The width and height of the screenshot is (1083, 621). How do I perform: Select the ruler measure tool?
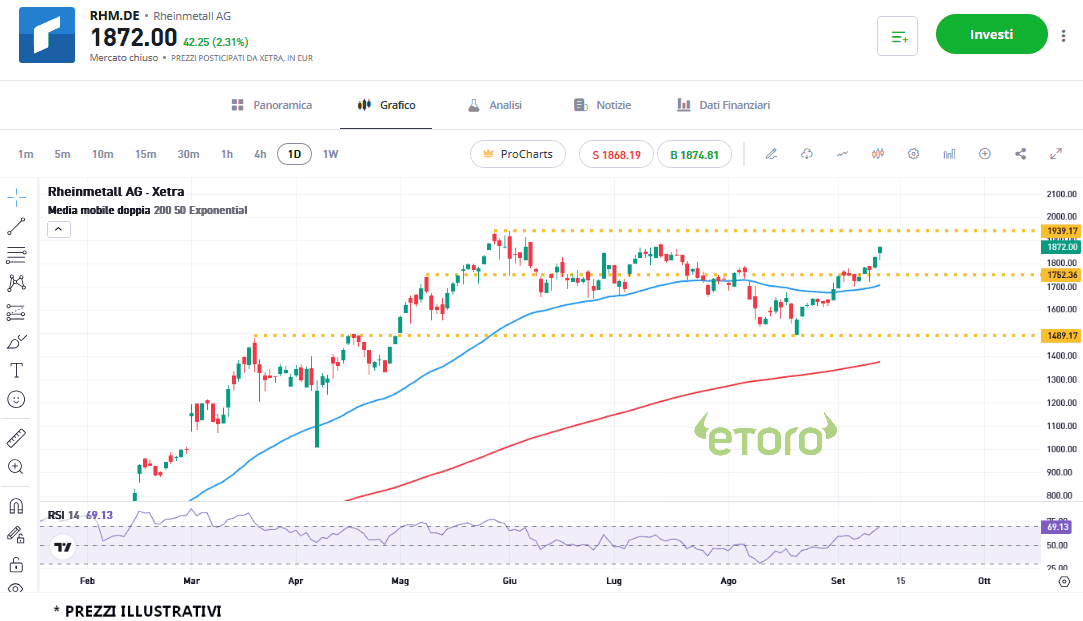click(x=16, y=438)
